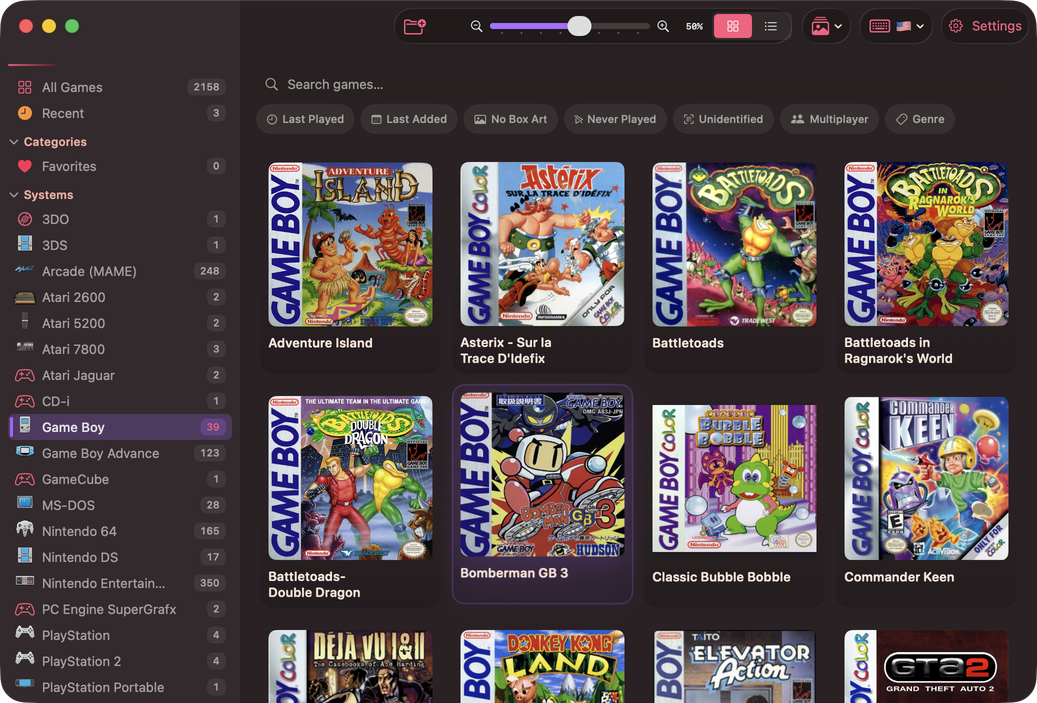Open Recent games list

120,113
